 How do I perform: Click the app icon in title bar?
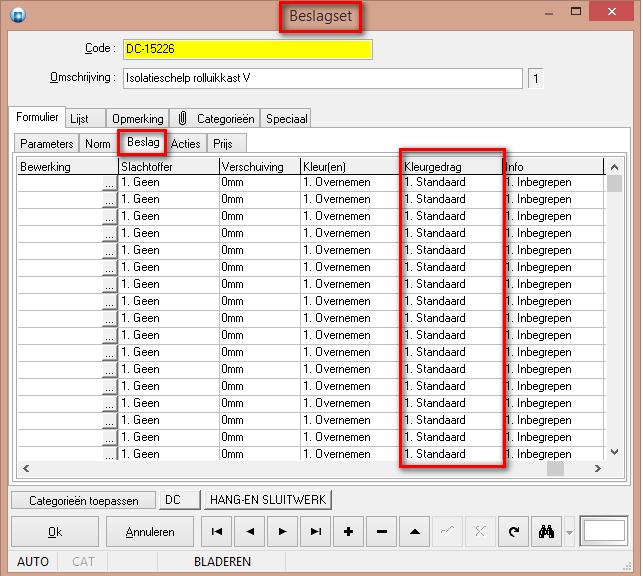click(x=18, y=15)
